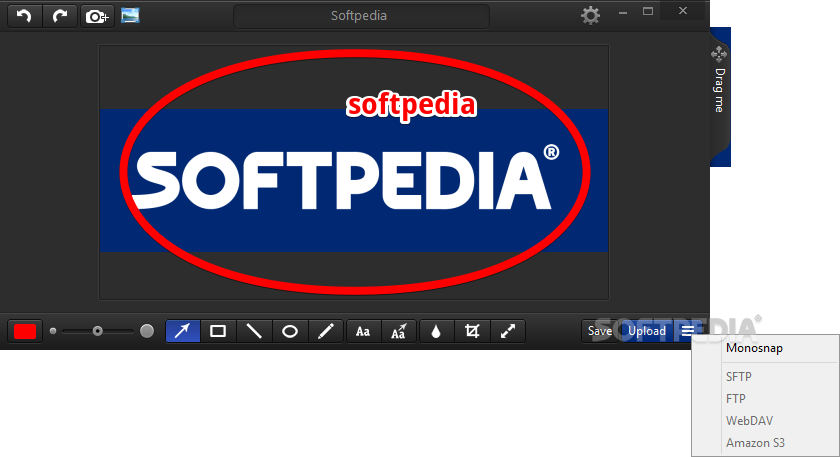Open upload destinations hamburger menu
Screen dimensions: 840x457
click(688, 331)
